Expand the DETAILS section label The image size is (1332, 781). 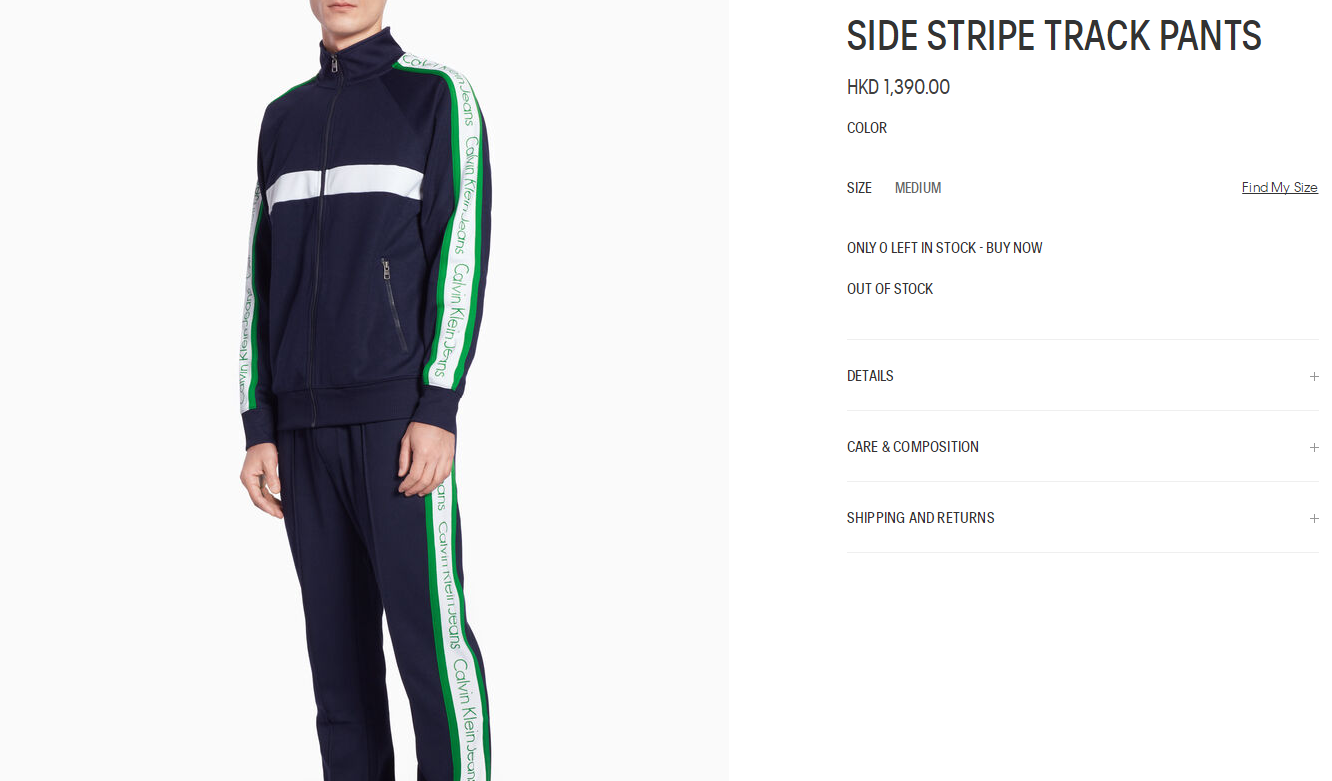coord(870,376)
